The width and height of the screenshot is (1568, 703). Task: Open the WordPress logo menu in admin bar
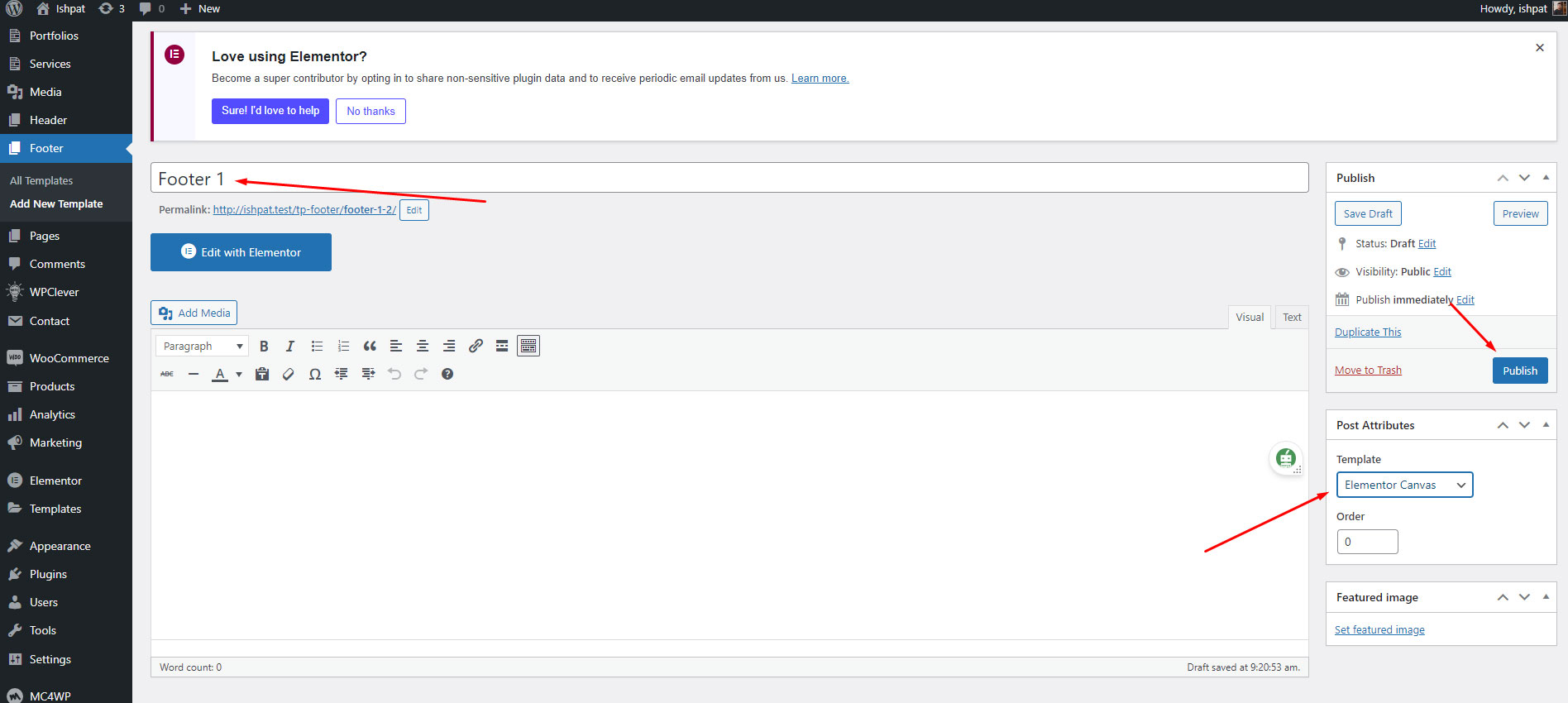coord(14,8)
